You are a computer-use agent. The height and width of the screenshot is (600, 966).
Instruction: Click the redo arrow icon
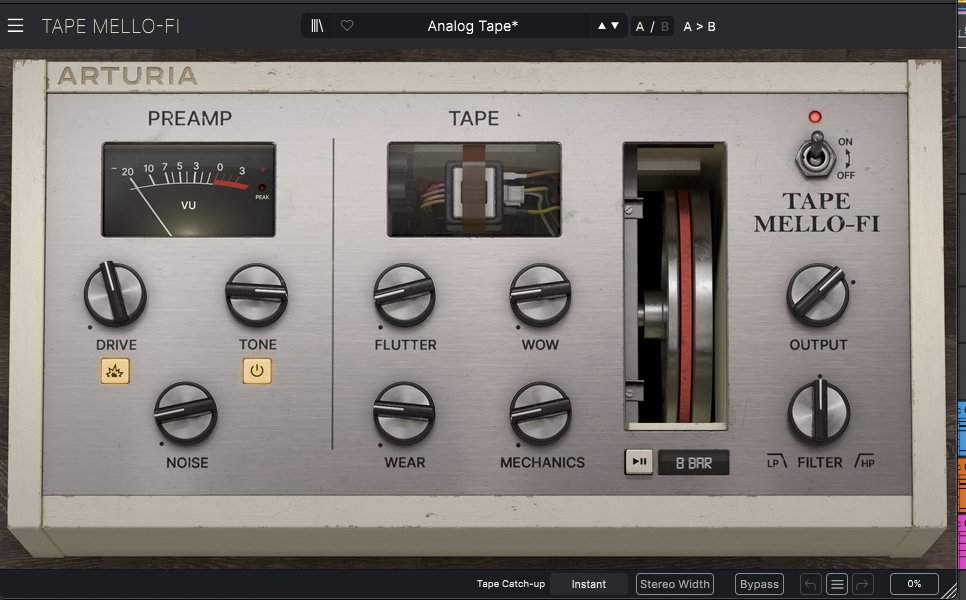(x=860, y=583)
